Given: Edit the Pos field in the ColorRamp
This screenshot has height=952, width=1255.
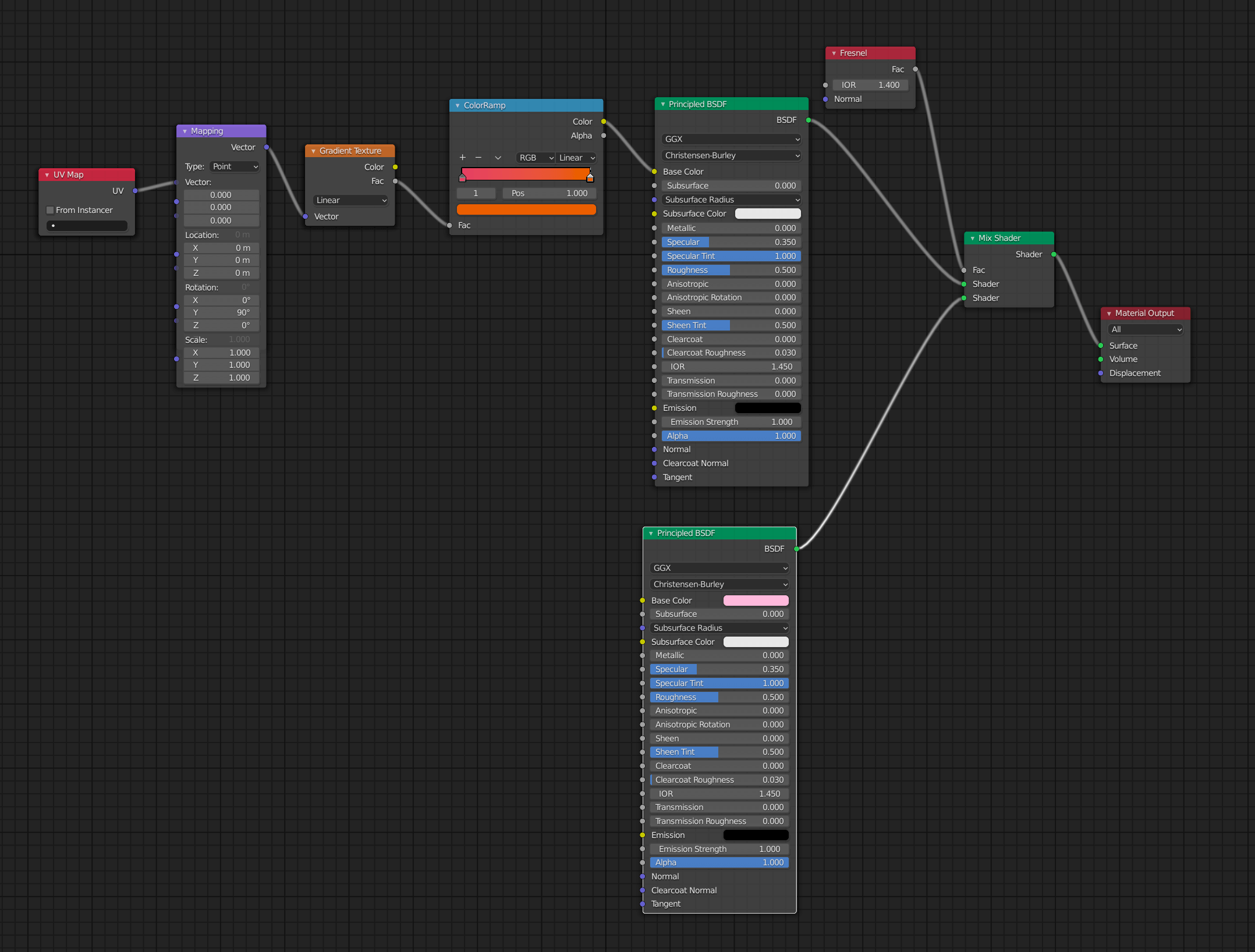Looking at the screenshot, I should coord(547,193).
